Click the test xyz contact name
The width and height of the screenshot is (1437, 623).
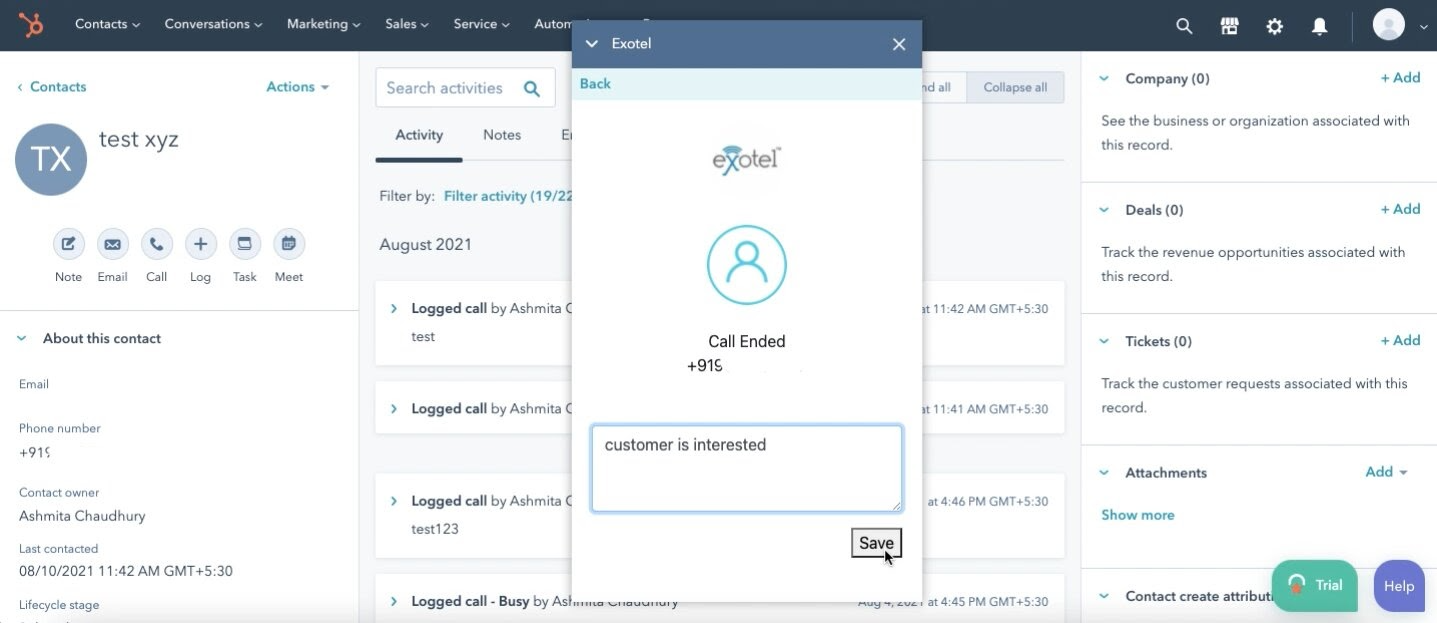pyautogui.click(x=139, y=139)
